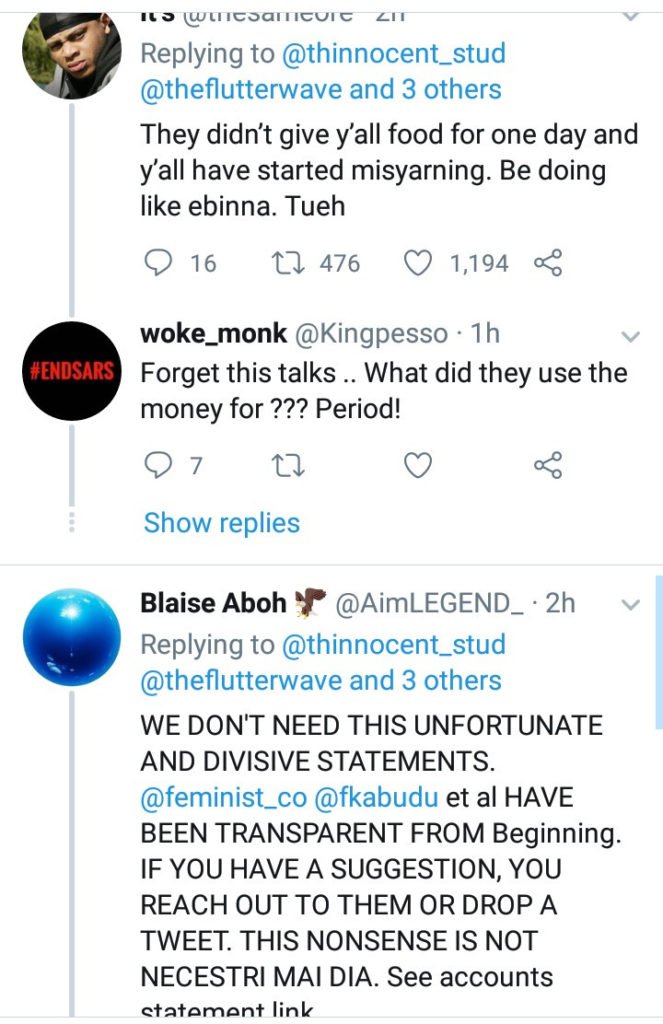663x1024 pixels.
Task: Open Blaise Aboh's blue globe avatar
Action: coord(72,637)
